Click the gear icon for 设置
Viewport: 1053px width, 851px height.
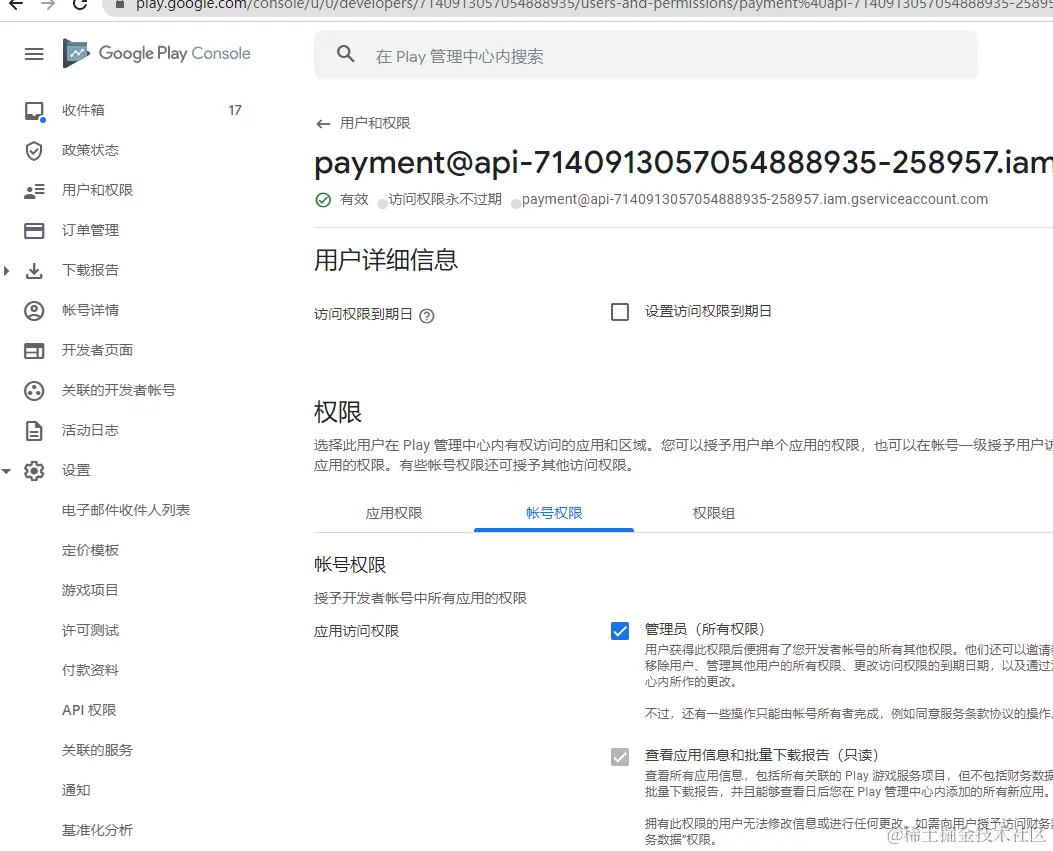pyautogui.click(x=34, y=470)
